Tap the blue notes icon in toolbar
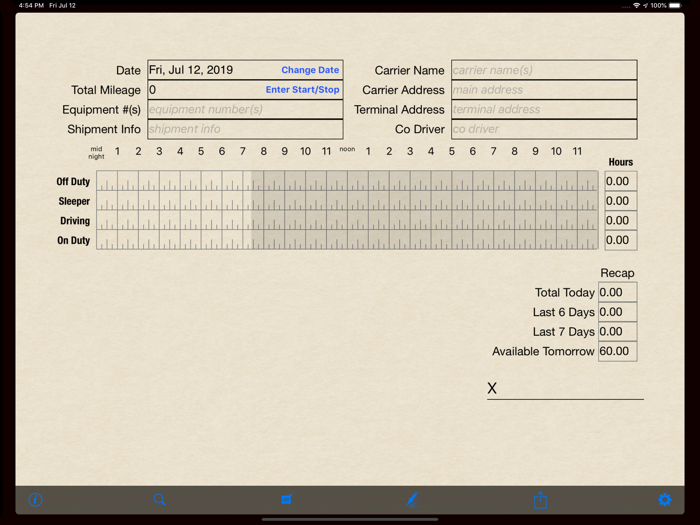The height and width of the screenshot is (525, 700). click(x=287, y=499)
